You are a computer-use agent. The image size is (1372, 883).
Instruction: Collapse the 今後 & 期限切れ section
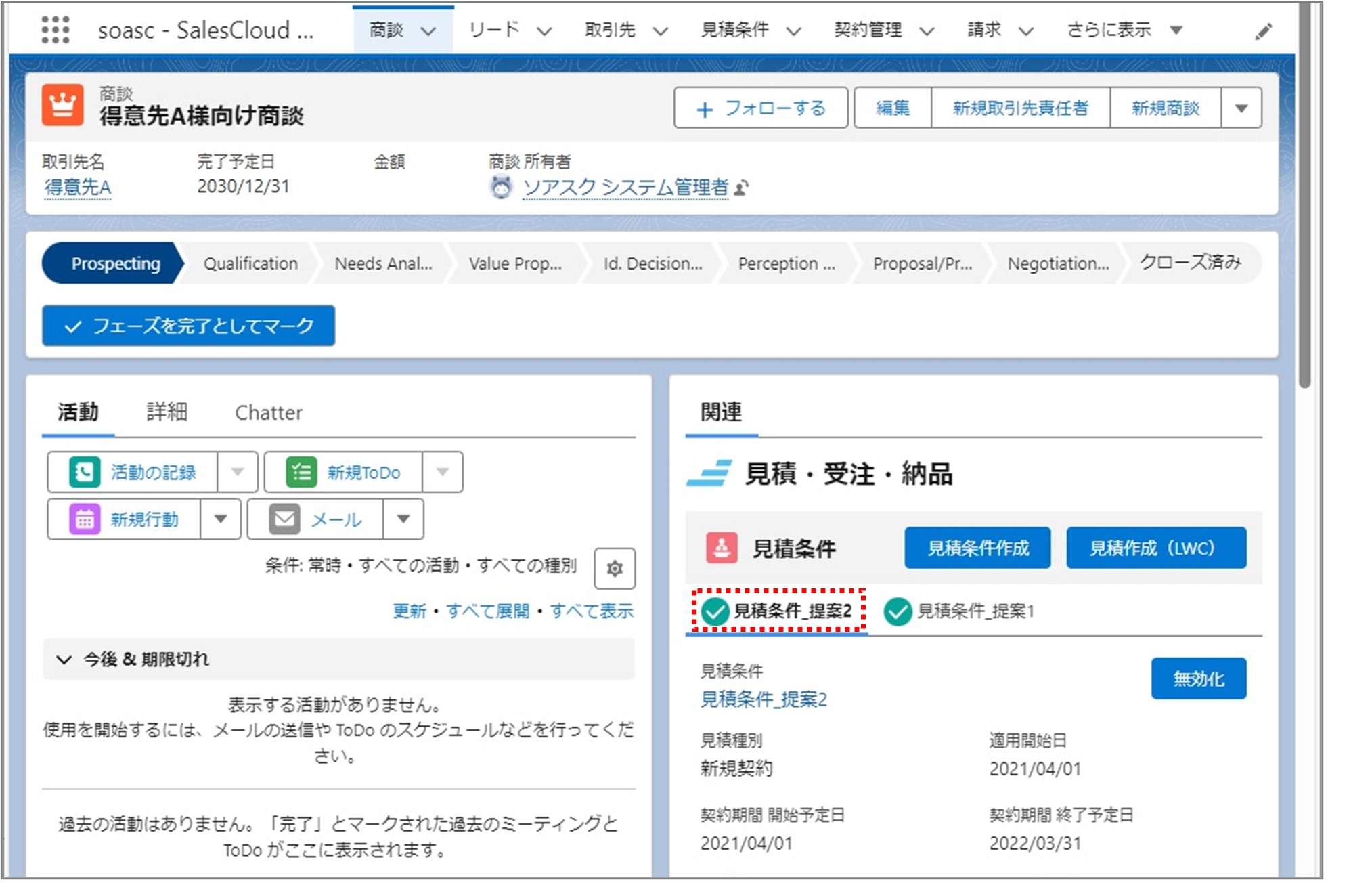click(64, 660)
